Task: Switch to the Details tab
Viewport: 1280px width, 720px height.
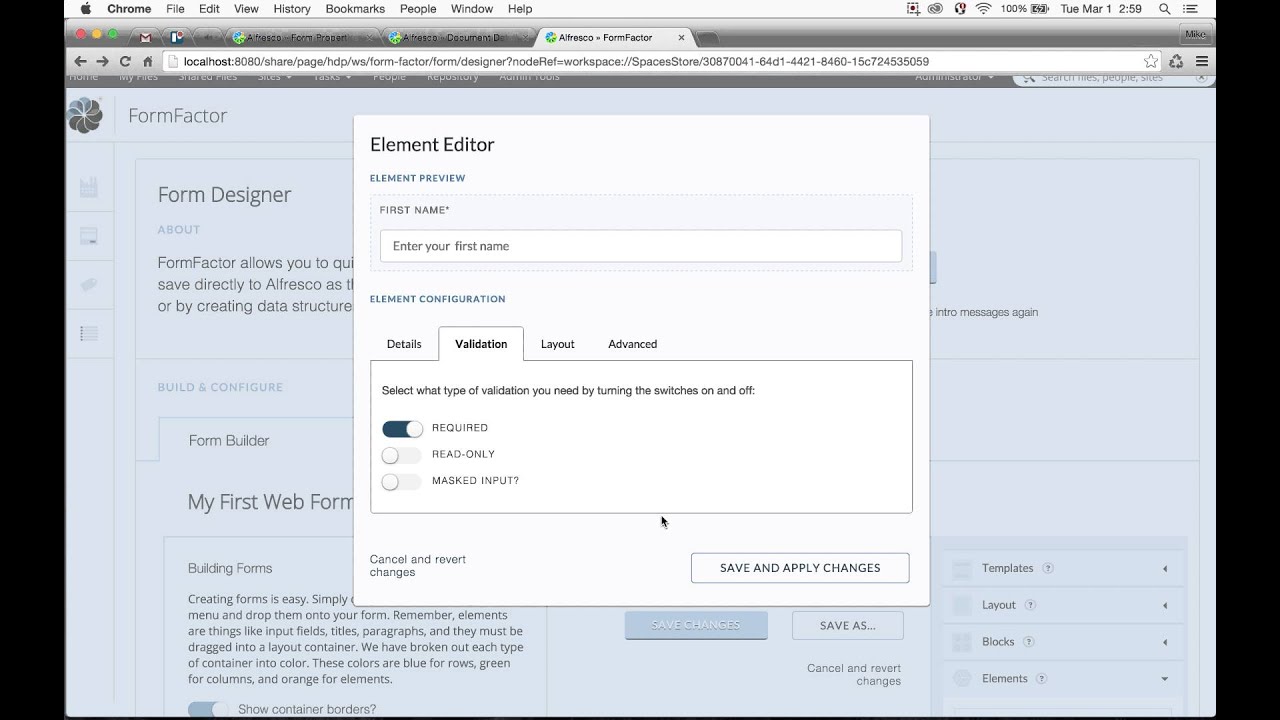Action: tap(404, 344)
